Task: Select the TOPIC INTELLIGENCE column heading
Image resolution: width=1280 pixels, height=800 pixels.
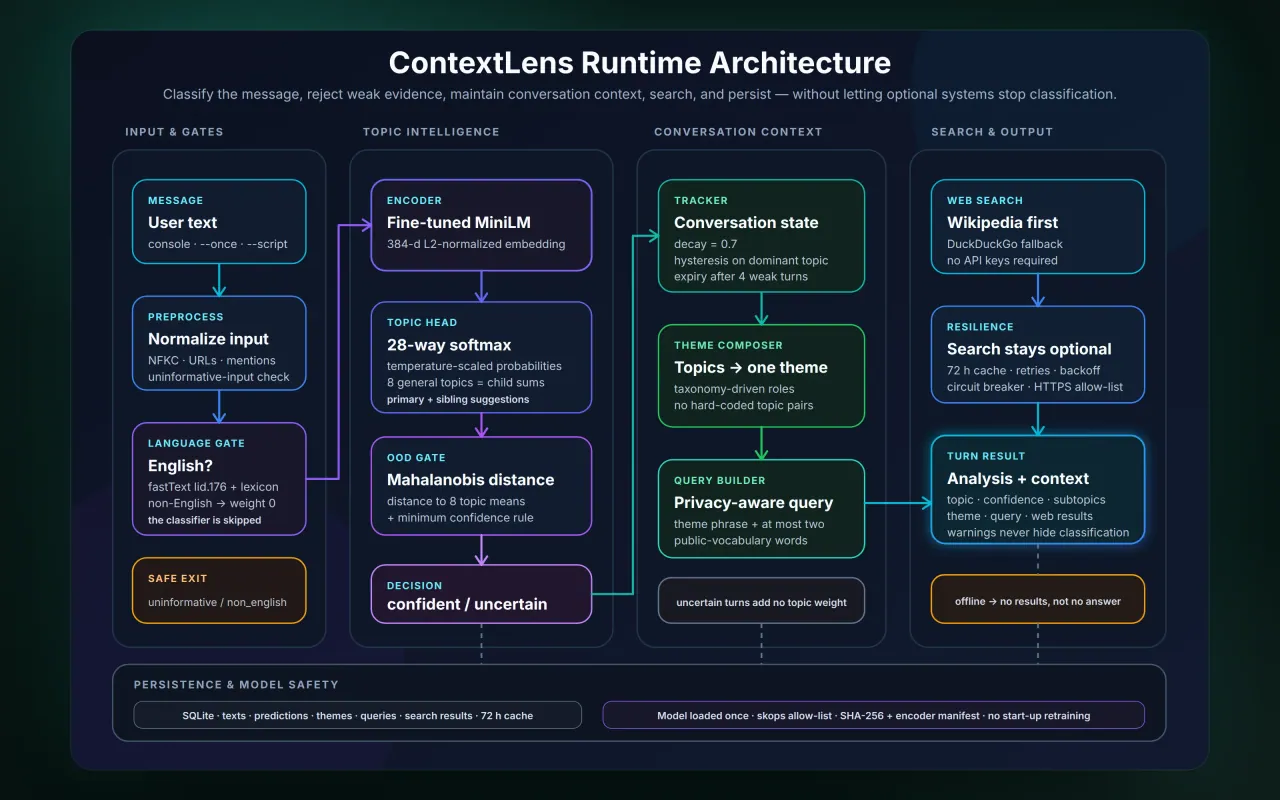Action: [x=431, y=132]
